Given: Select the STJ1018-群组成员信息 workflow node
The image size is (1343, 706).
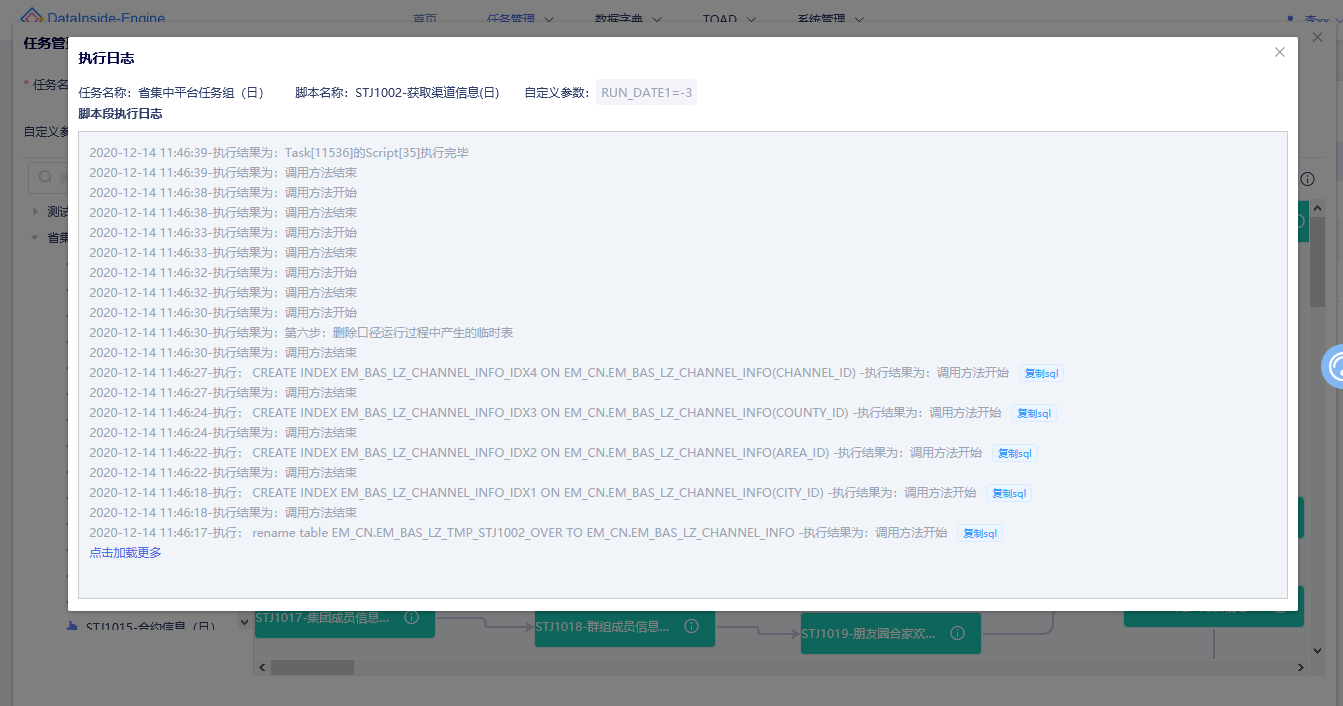Looking at the screenshot, I should [x=625, y=629].
